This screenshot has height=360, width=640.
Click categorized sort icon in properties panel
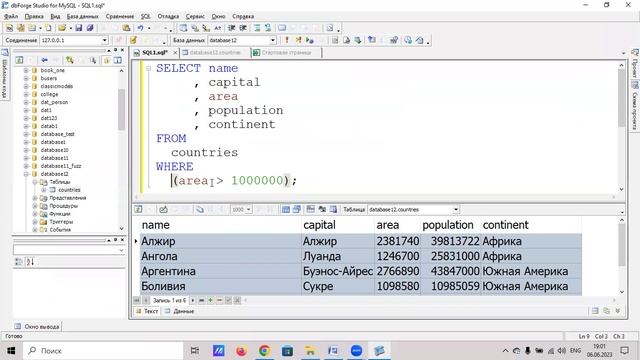pyautogui.click(x=19, y=262)
